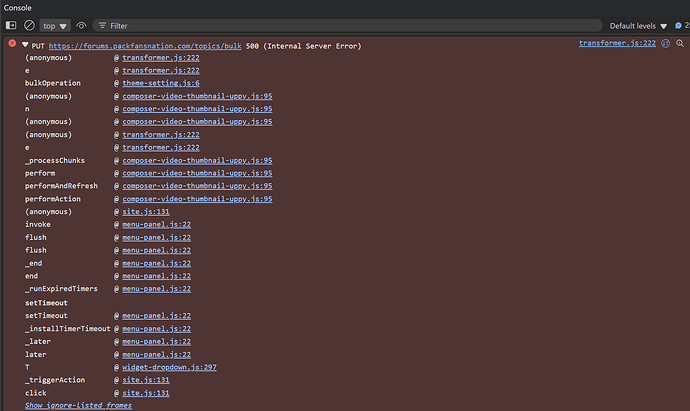Open menu-panel.js:22 link in 'later' frame
The width and height of the screenshot is (690, 411).
(x=156, y=354)
